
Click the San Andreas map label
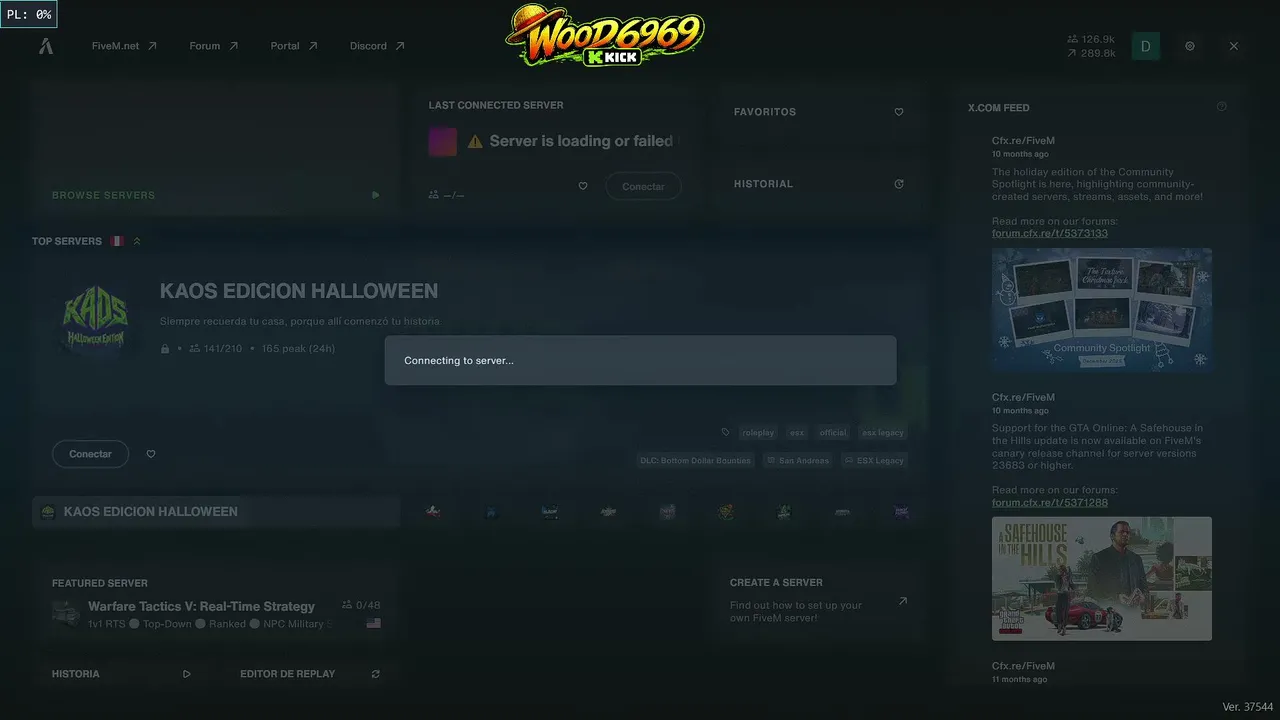(798, 461)
